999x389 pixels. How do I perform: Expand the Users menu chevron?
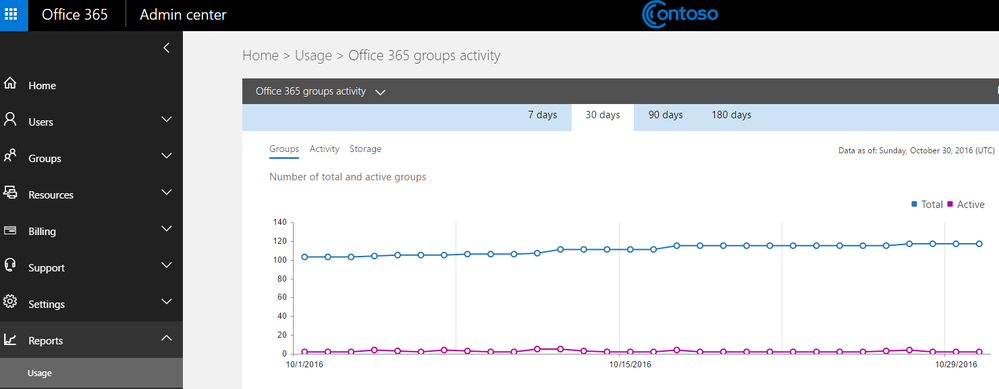166,120
